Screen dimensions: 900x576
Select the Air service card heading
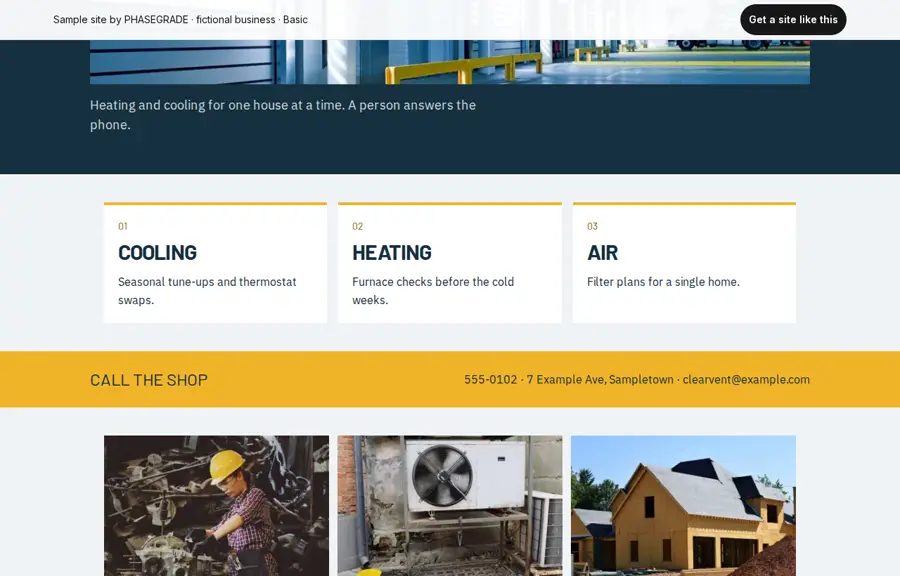602,253
